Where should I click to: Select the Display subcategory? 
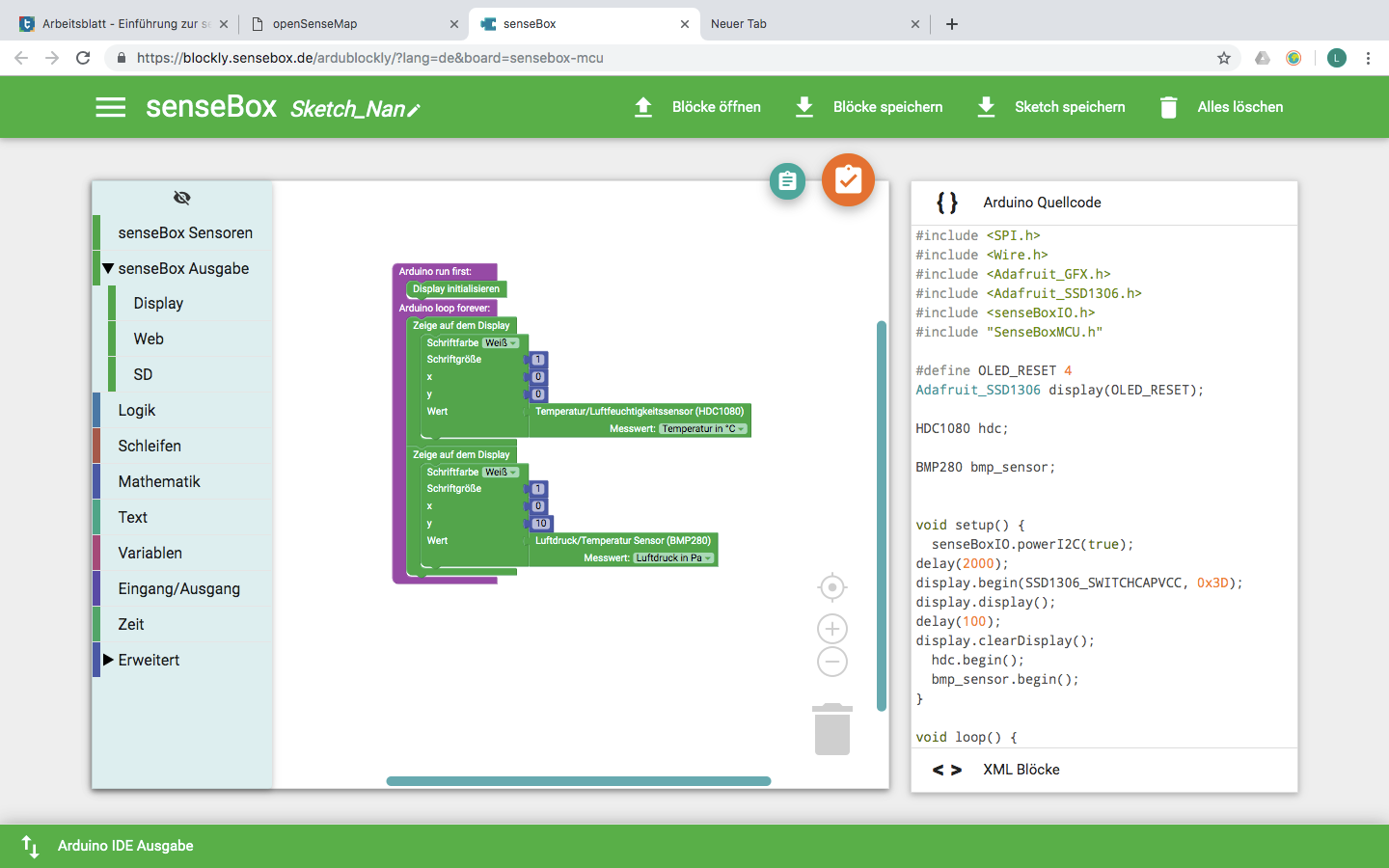[191, 303]
